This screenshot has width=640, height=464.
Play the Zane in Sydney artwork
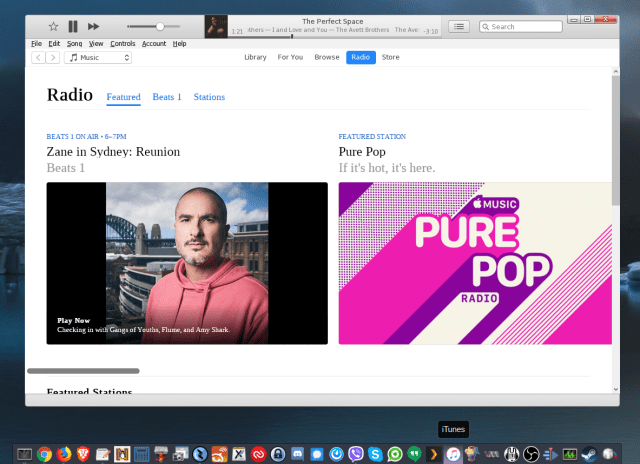pyautogui.click(x=187, y=263)
